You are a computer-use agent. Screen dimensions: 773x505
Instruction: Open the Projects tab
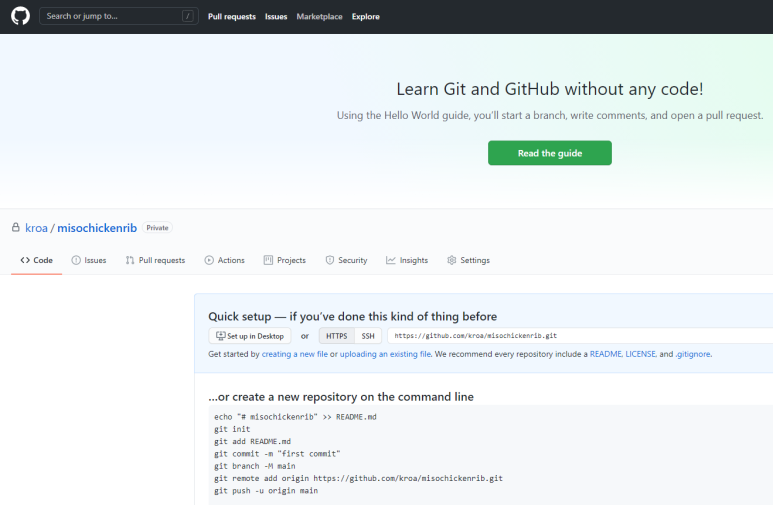[x=284, y=260]
